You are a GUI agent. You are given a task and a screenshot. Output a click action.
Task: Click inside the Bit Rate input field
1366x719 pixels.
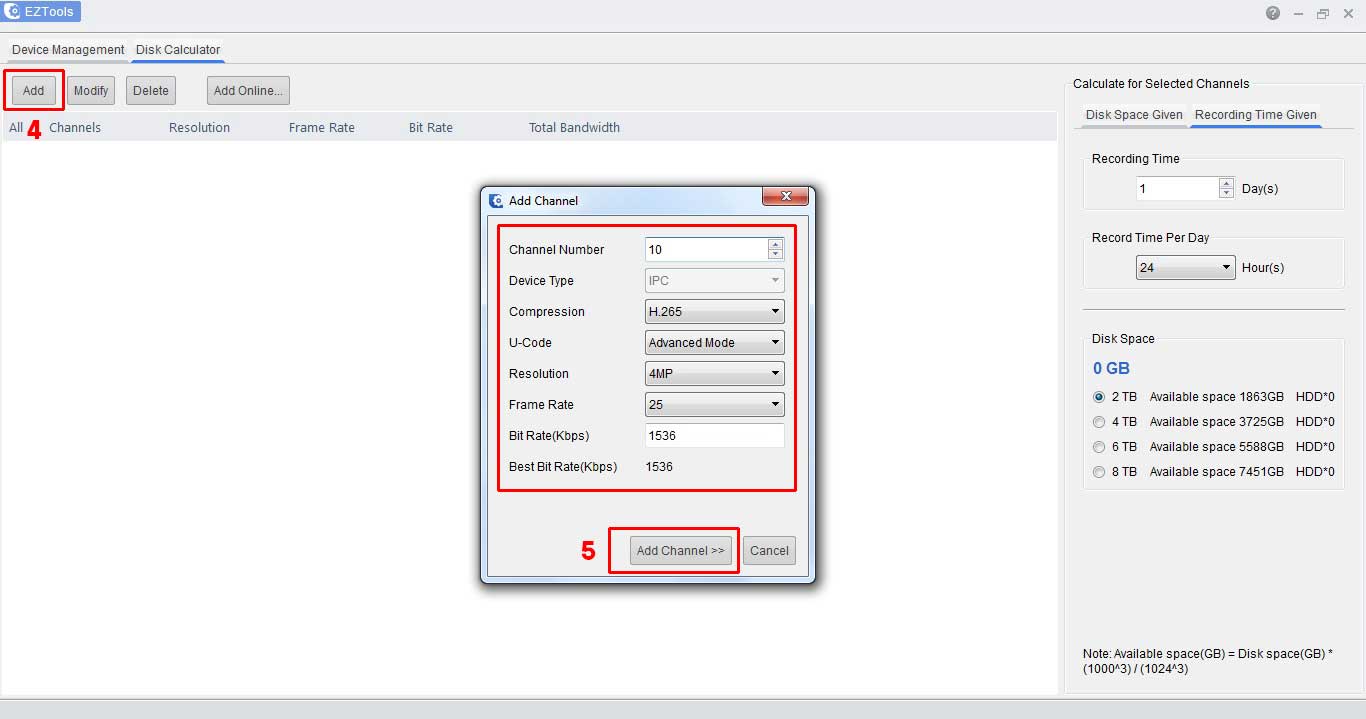tap(714, 435)
